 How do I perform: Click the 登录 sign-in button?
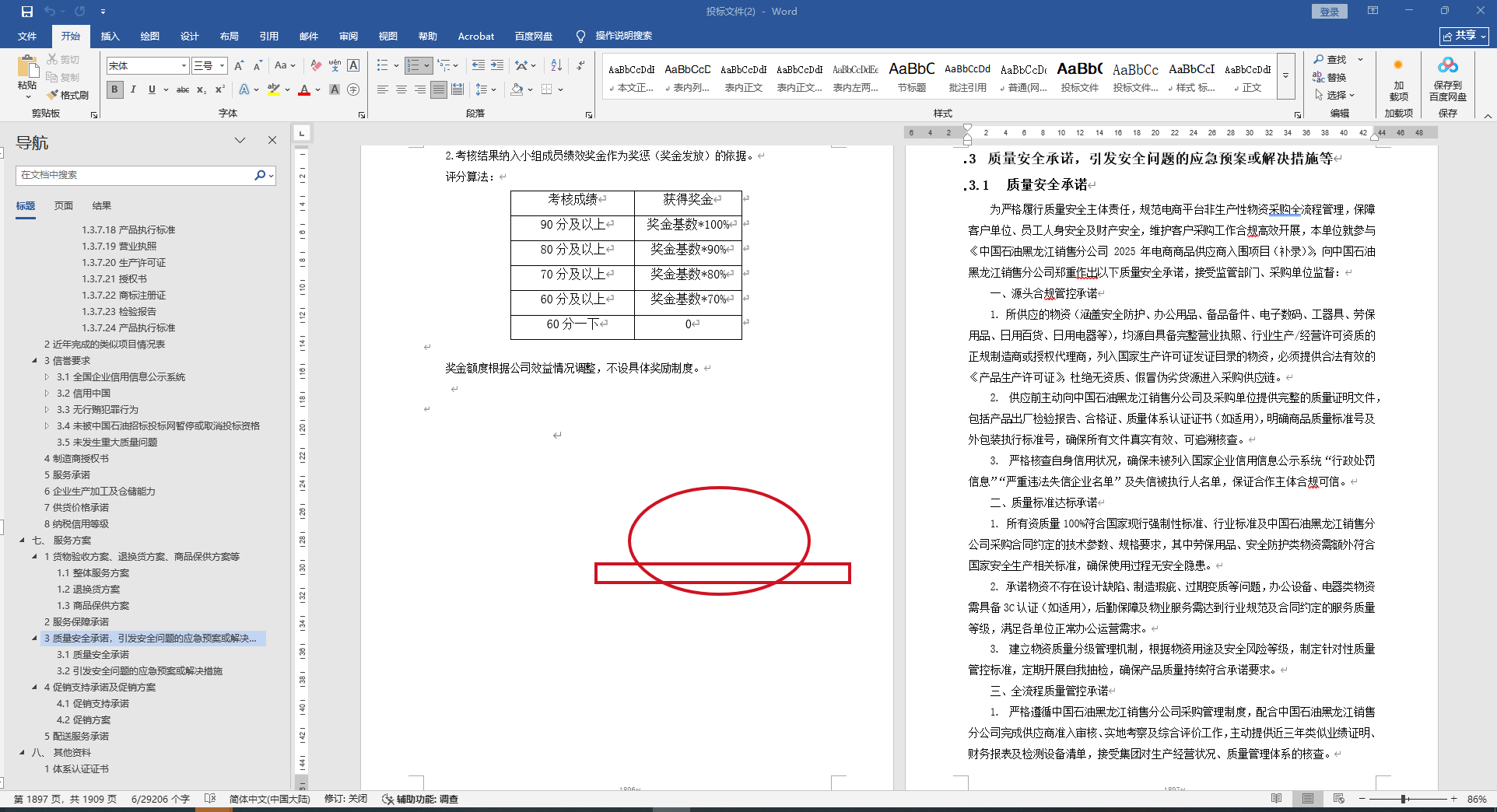(1330, 12)
